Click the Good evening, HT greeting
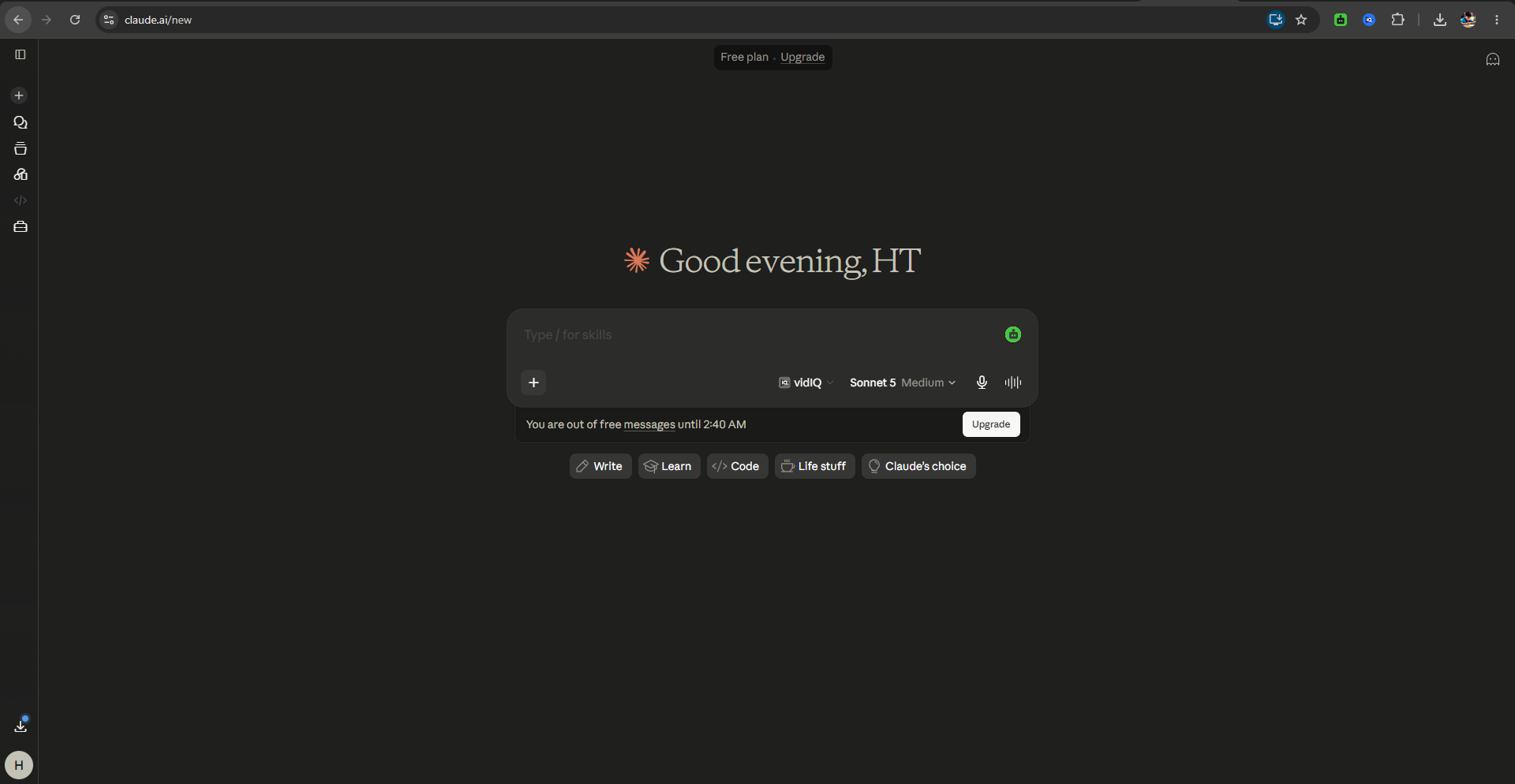Screen dimensions: 1515x784 pos(790,261)
